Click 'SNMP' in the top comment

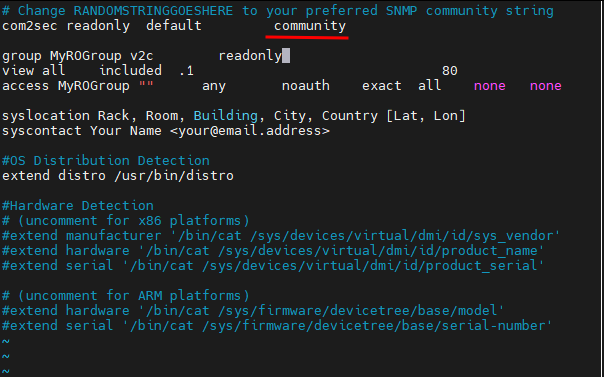[x=402, y=10]
